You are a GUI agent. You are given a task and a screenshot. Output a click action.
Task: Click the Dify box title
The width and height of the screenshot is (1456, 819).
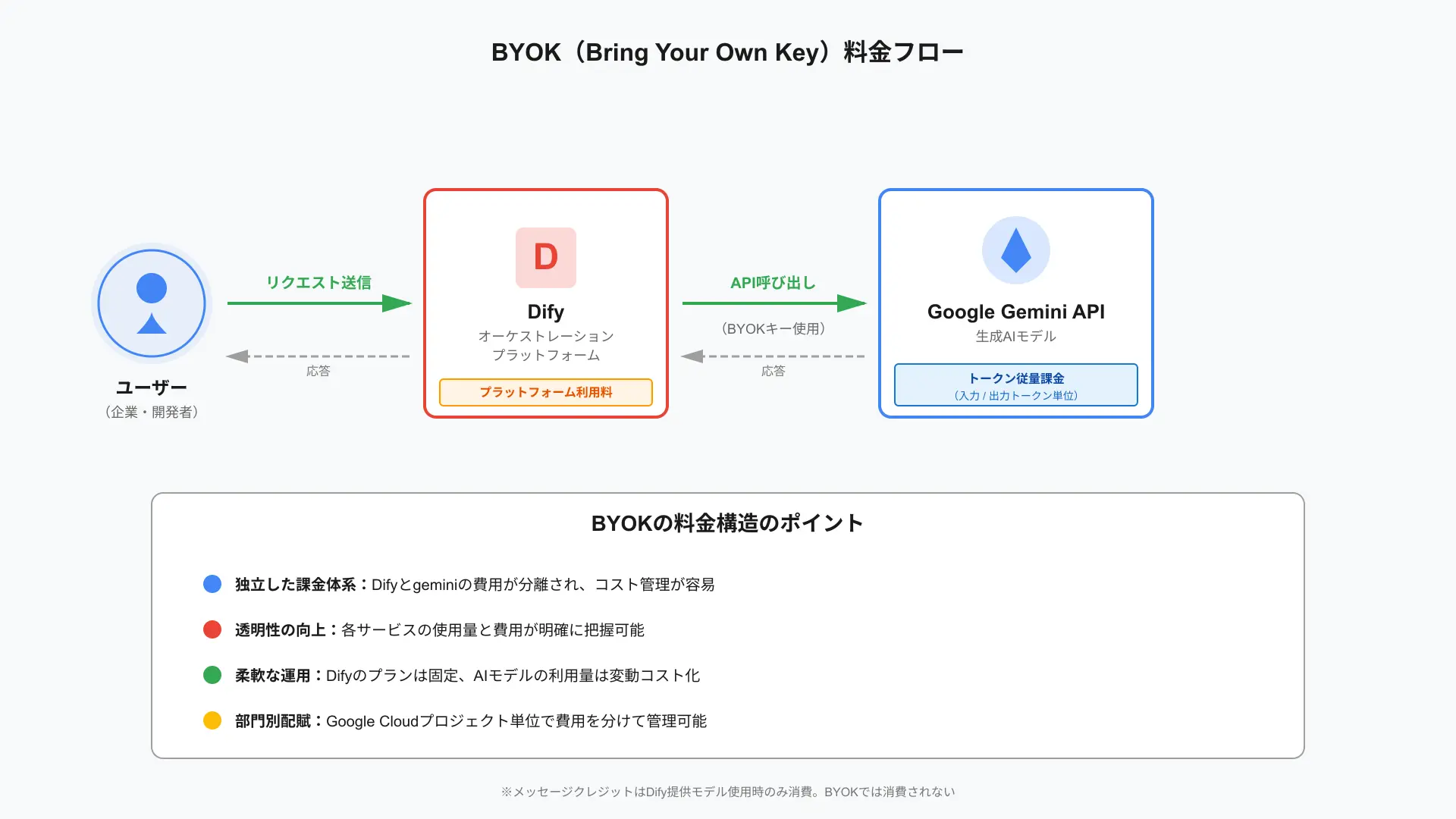pos(546,312)
